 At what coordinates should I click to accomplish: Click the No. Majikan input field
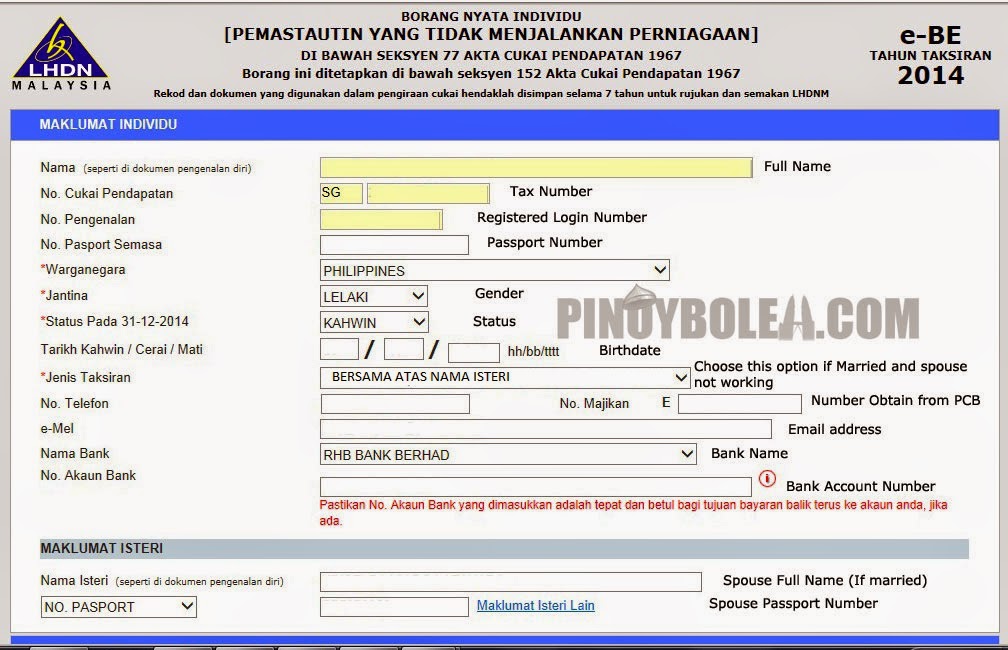coord(740,404)
